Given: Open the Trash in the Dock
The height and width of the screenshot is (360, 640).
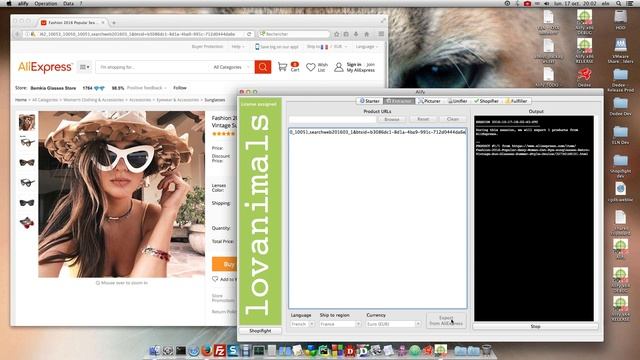Looking at the screenshot, I should 486,350.
